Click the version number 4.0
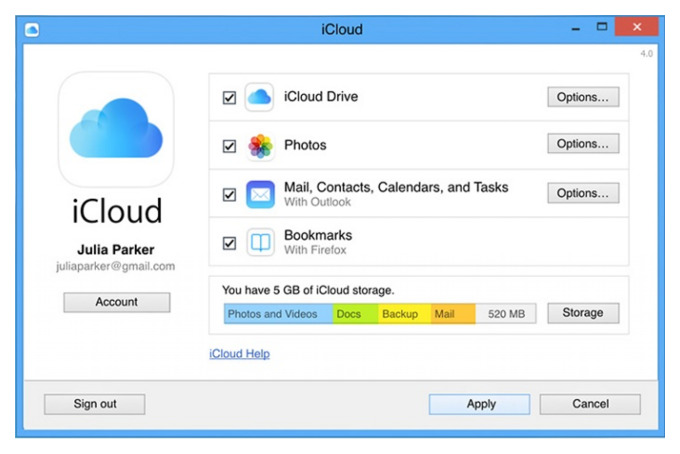The width and height of the screenshot is (680, 454). [x=646, y=53]
